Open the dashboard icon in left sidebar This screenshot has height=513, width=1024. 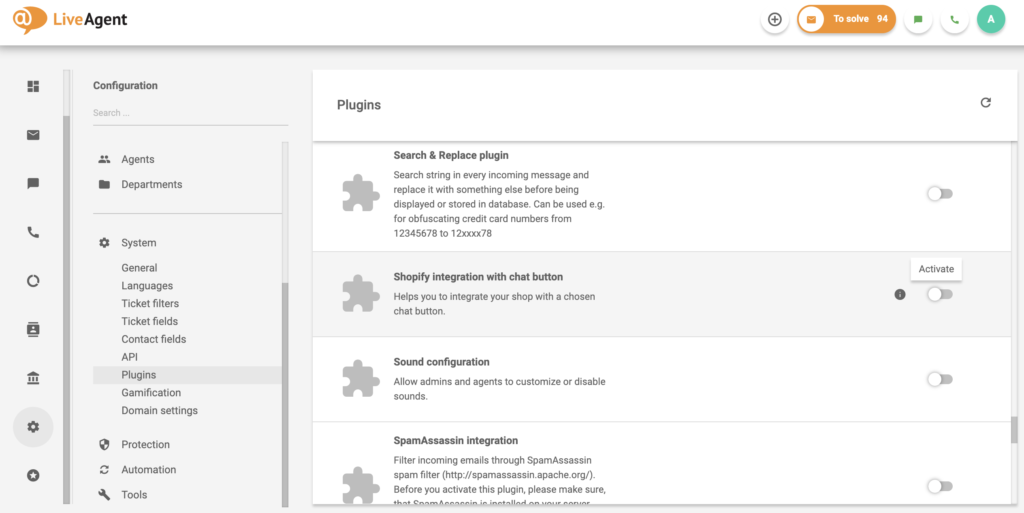[x=33, y=87]
